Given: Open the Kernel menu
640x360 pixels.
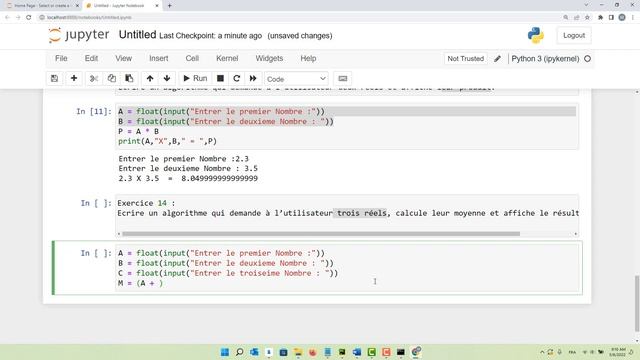Looking at the screenshot, I should [227, 58].
